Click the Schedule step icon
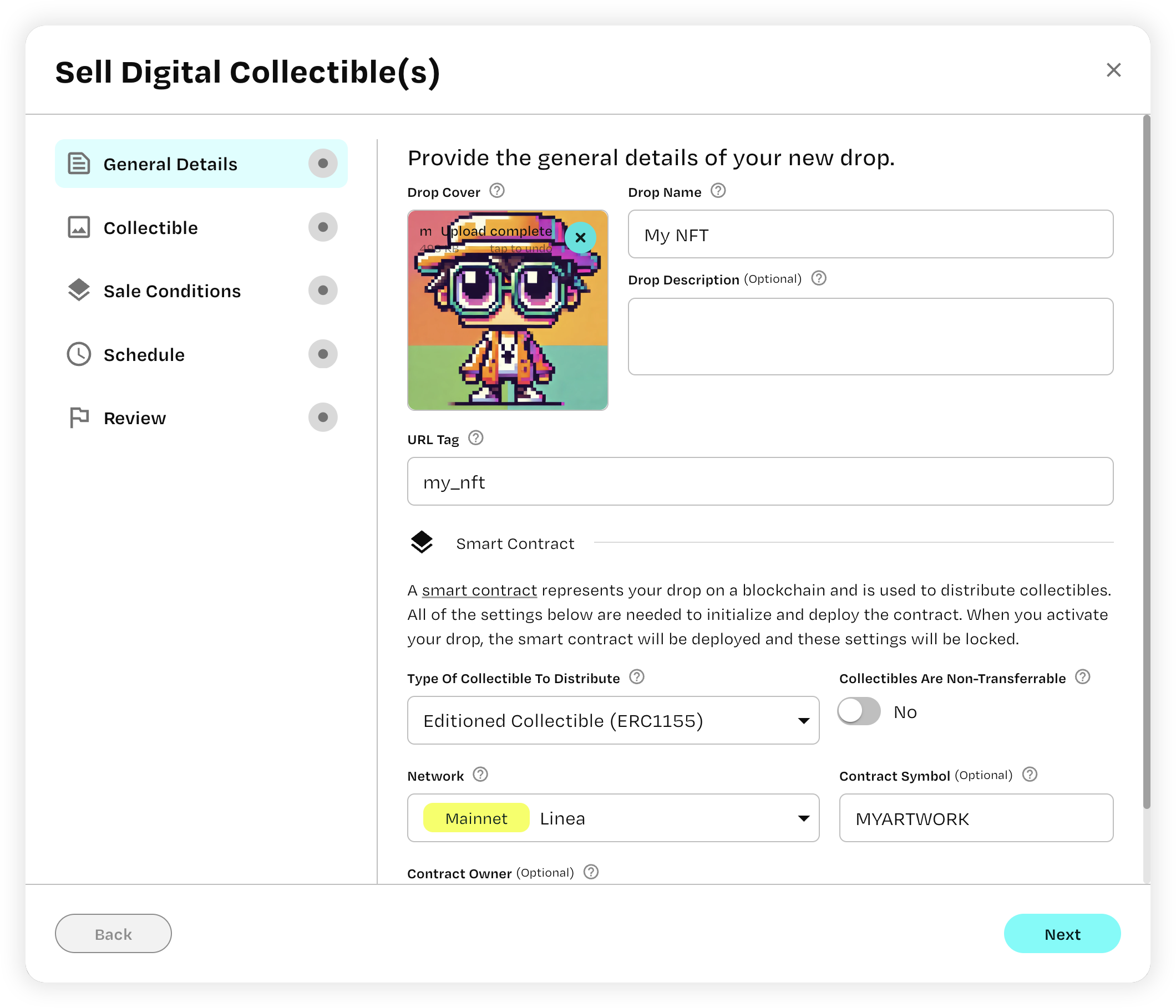This screenshot has height=1008, width=1176. [x=79, y=354]
